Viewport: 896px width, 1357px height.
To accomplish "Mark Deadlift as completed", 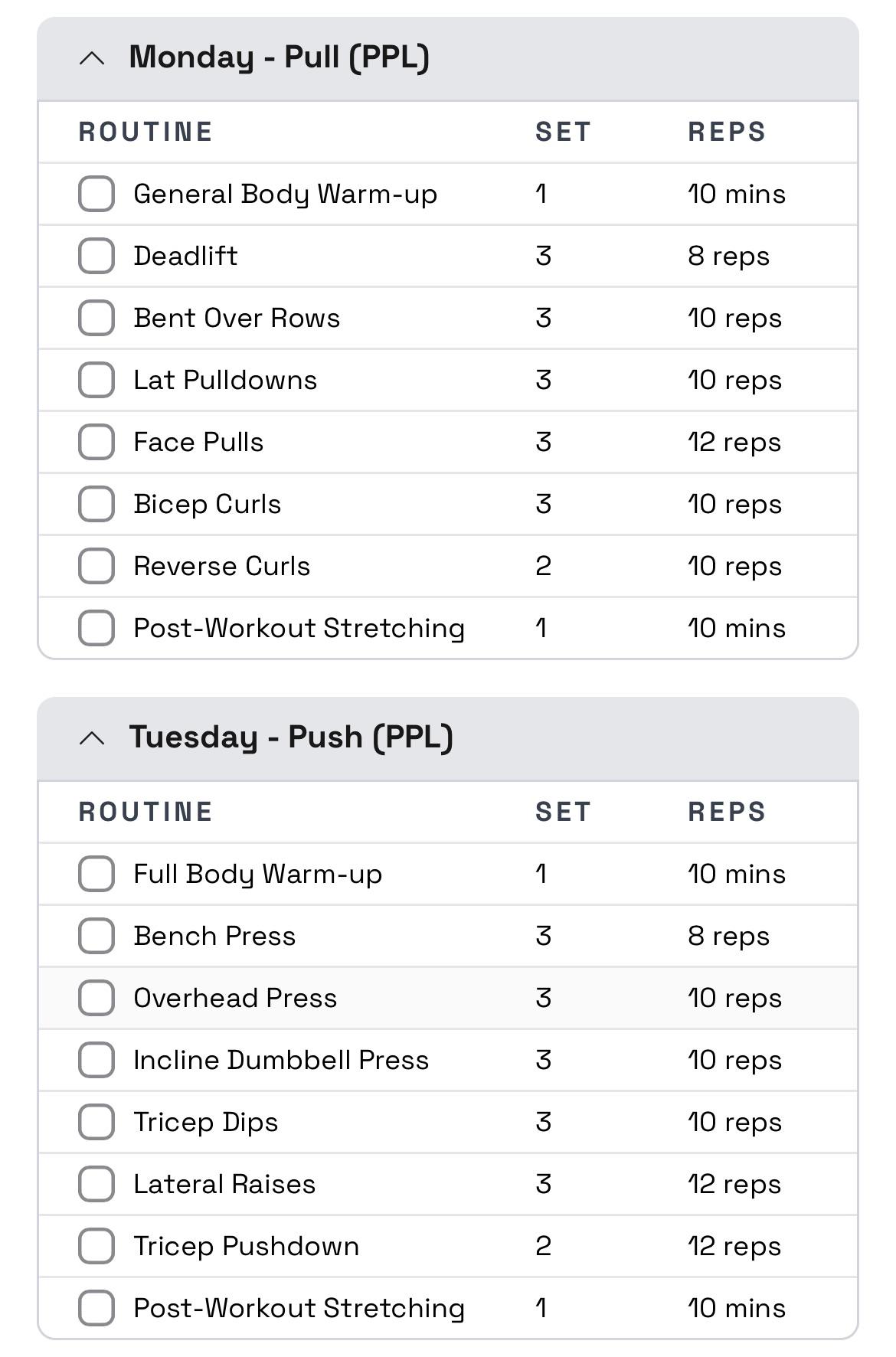I will (96, 256).
